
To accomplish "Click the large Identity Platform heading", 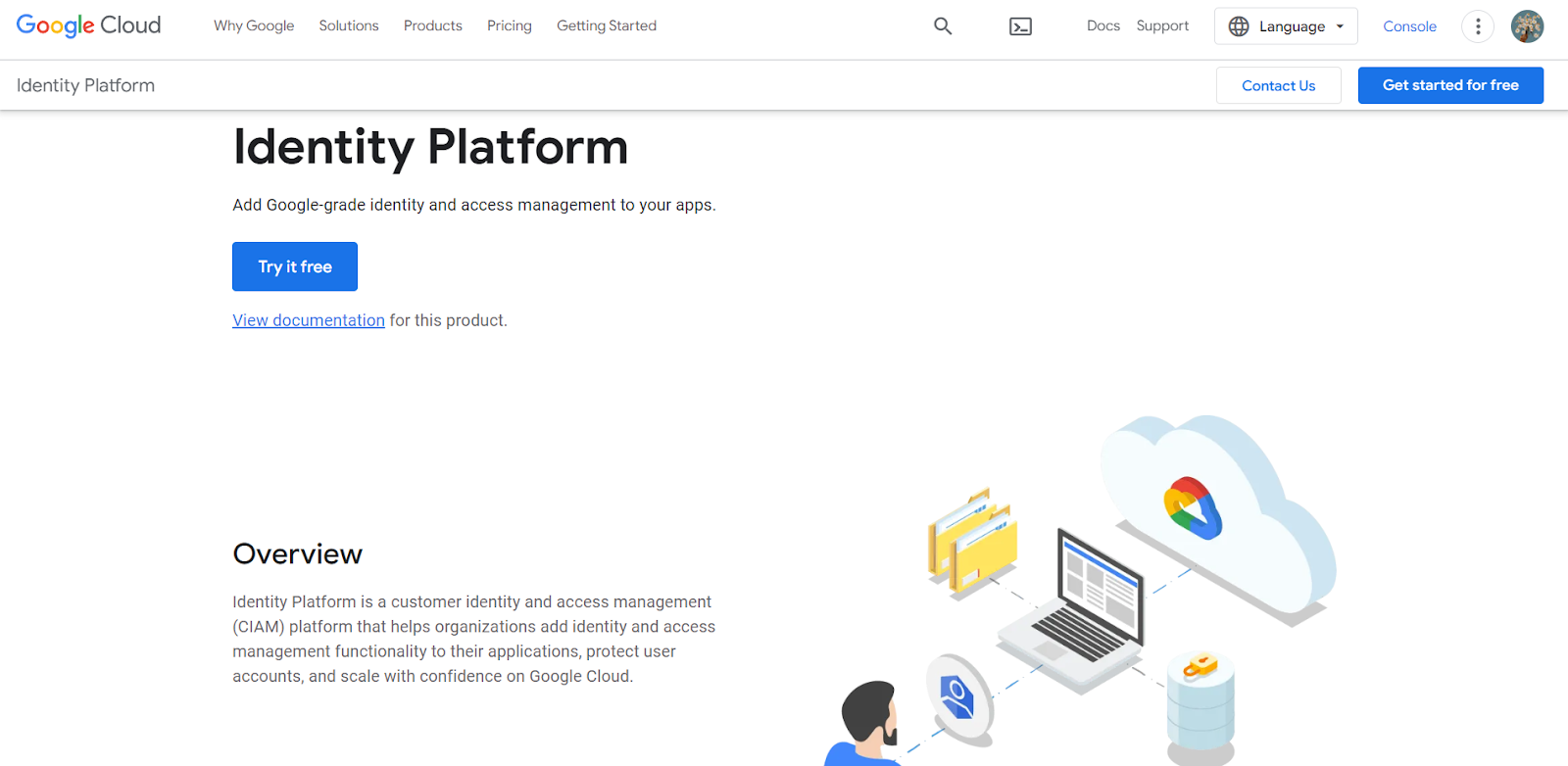I will 430,147.
